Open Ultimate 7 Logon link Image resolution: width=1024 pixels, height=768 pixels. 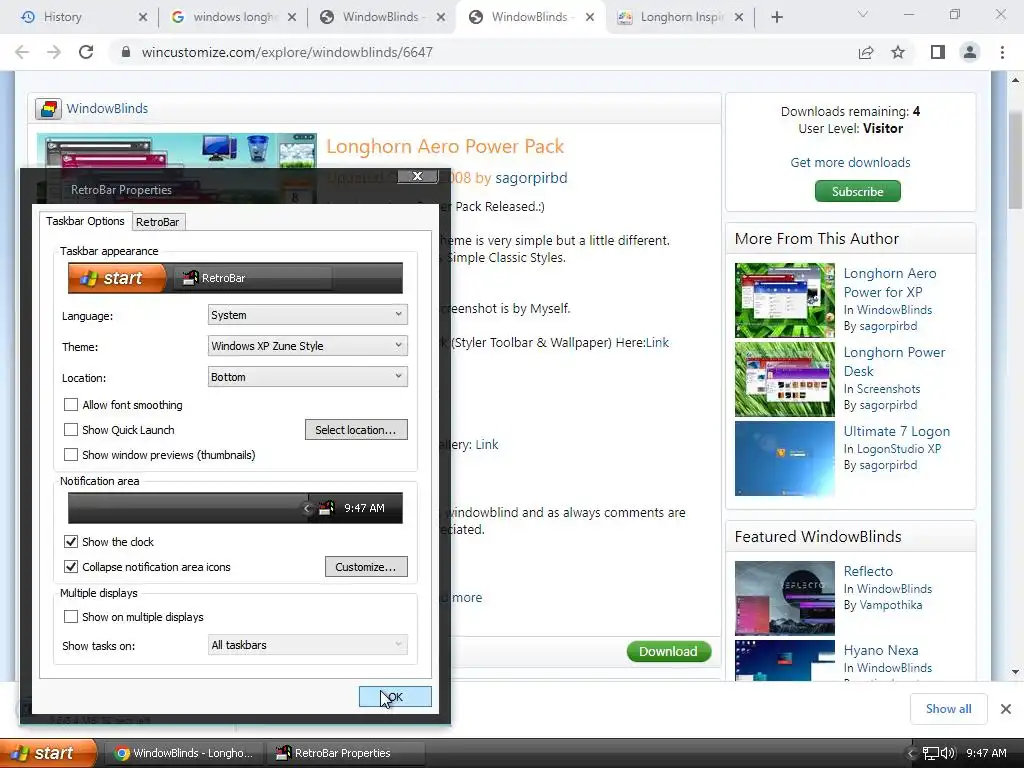click(x=897, y=431)
